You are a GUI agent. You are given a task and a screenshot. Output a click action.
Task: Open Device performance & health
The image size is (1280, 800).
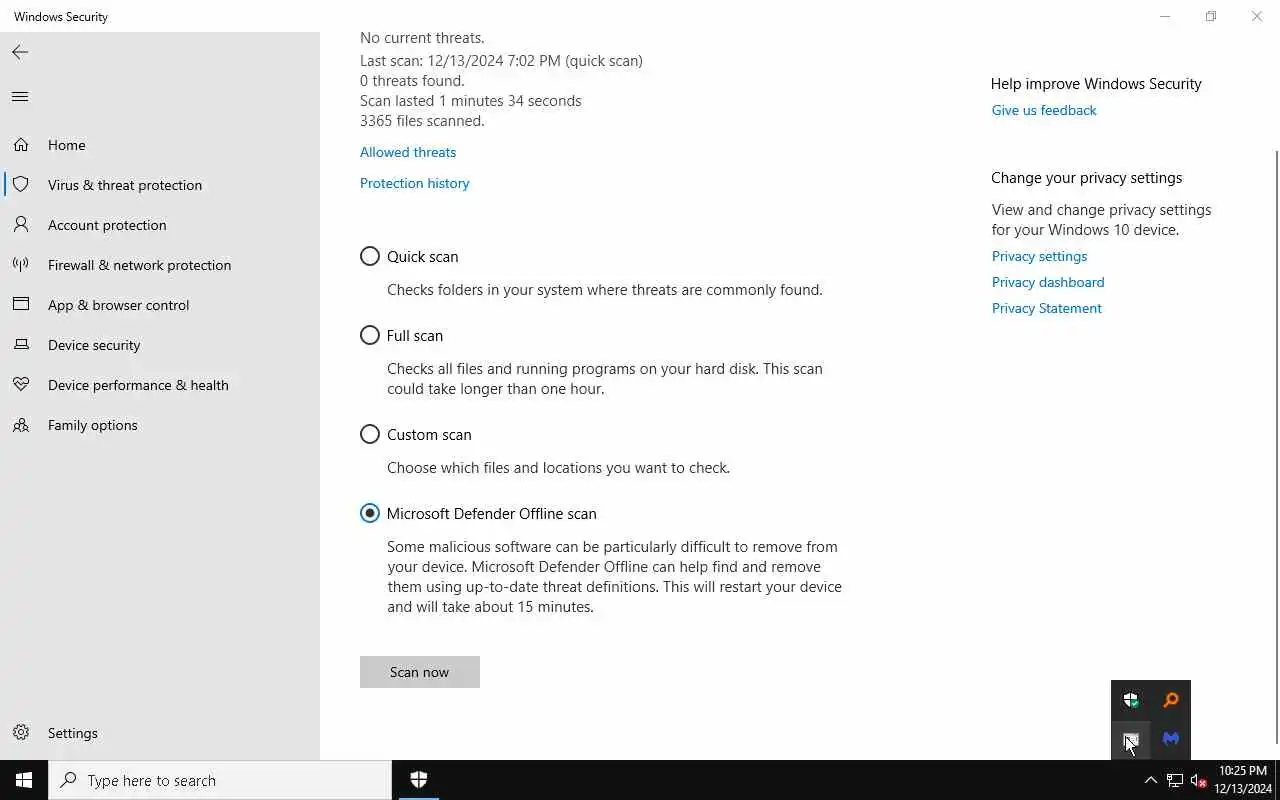pyautogui.click(x=160, y=385)
